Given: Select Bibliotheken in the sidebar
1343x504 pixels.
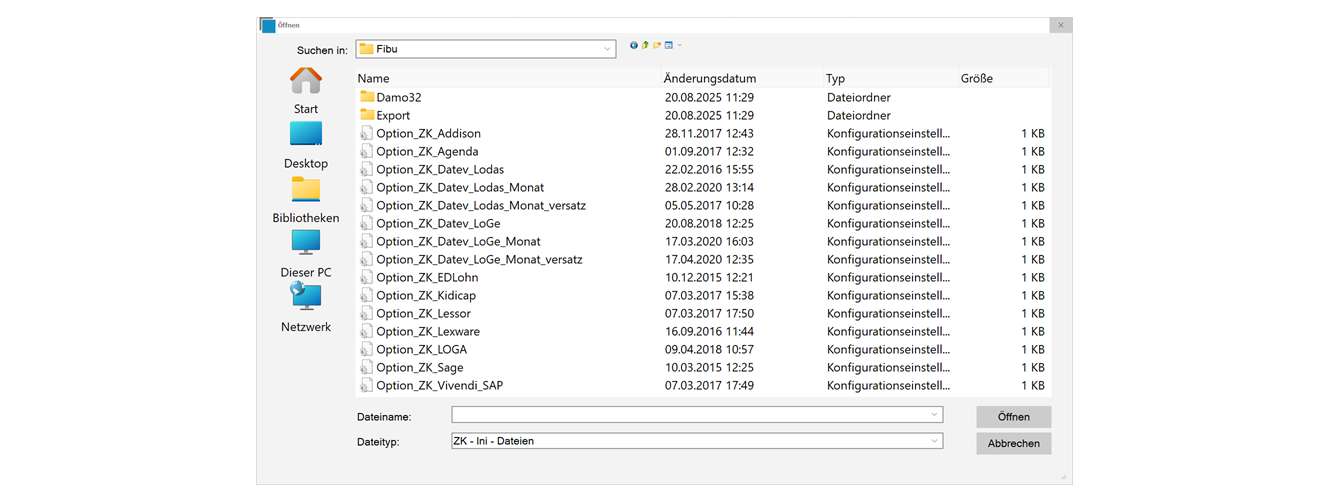Looking at the screenshot, I should [x=306, y=199].
